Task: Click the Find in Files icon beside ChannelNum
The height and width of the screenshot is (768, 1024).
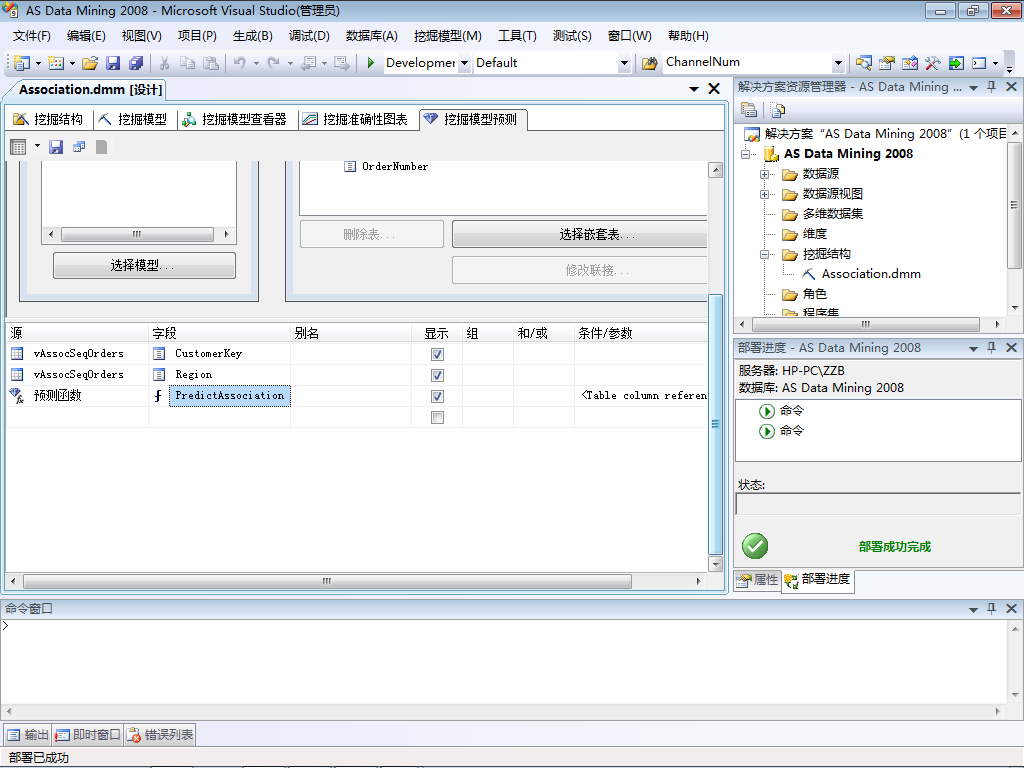Action: 649,63
